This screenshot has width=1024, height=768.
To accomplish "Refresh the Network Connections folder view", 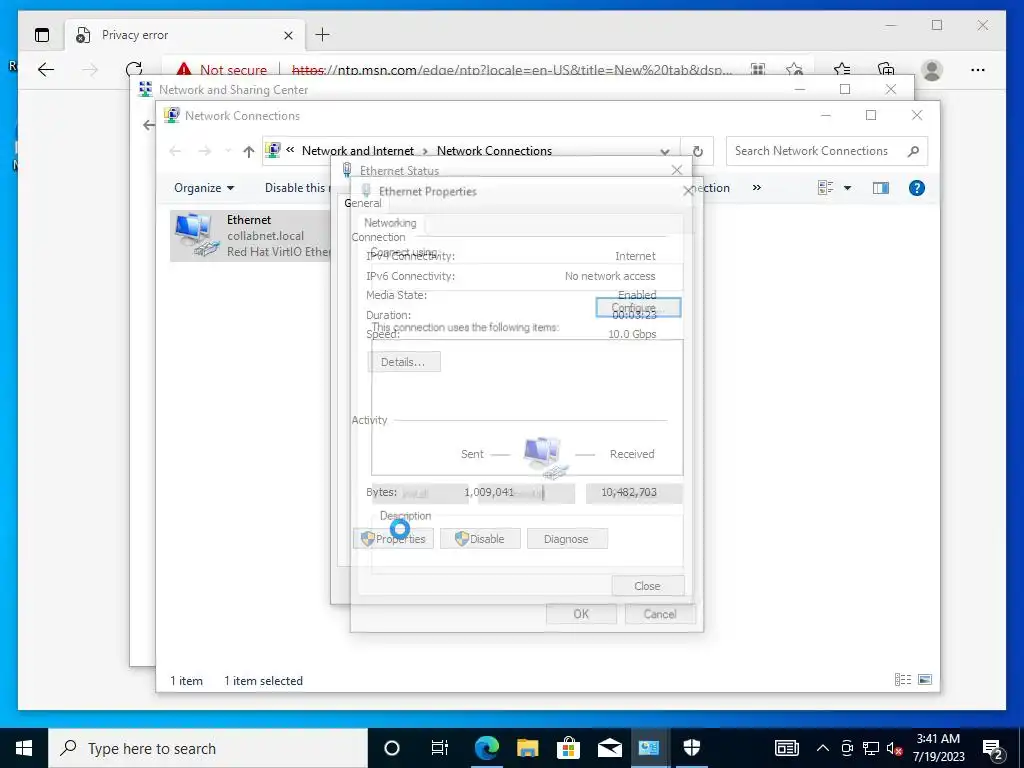I will point(697,152).
